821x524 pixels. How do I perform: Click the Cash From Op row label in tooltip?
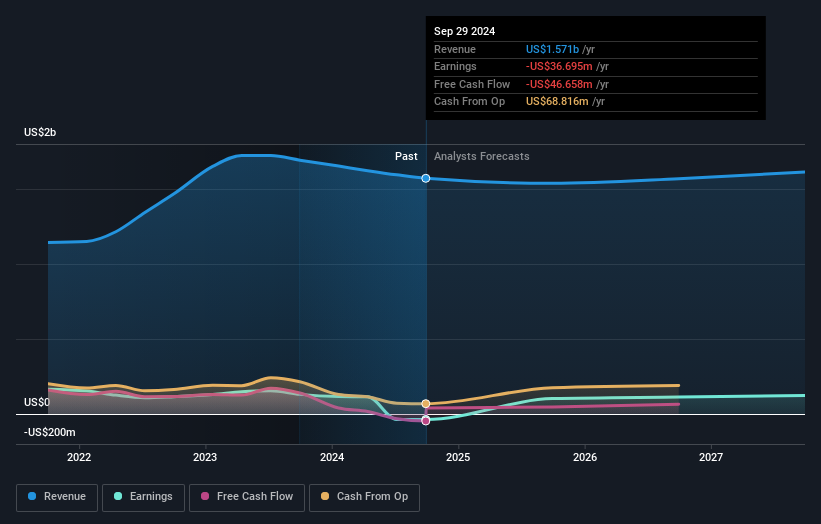(x=469, y=102)
